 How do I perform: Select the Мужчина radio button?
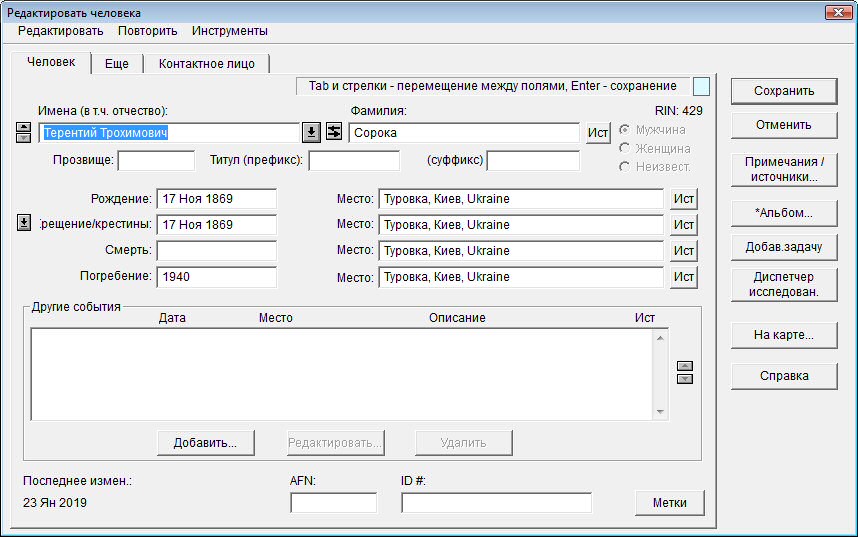click(x=626, y=131)
